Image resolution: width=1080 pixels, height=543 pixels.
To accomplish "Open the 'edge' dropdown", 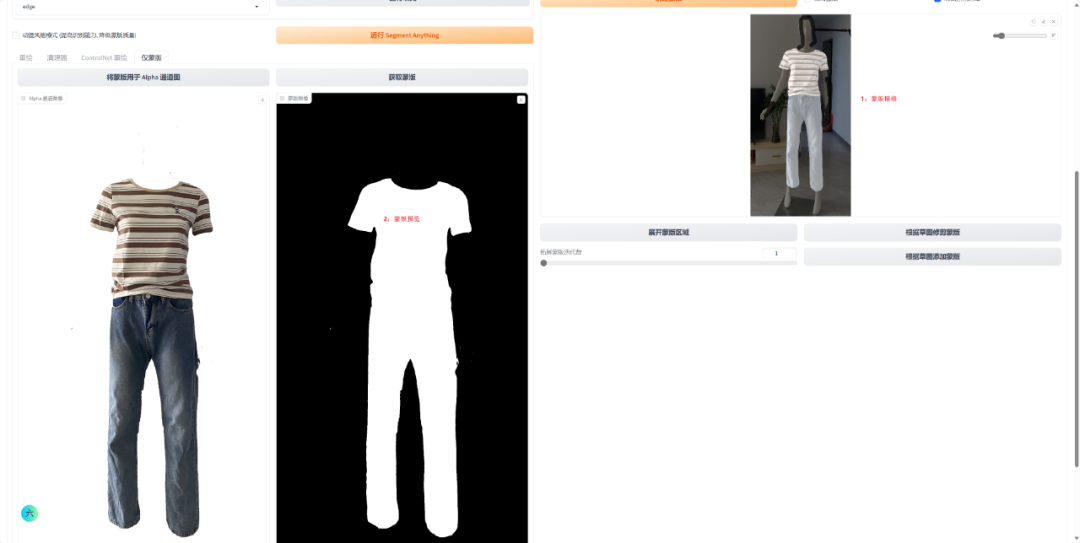I will (141, 7).
